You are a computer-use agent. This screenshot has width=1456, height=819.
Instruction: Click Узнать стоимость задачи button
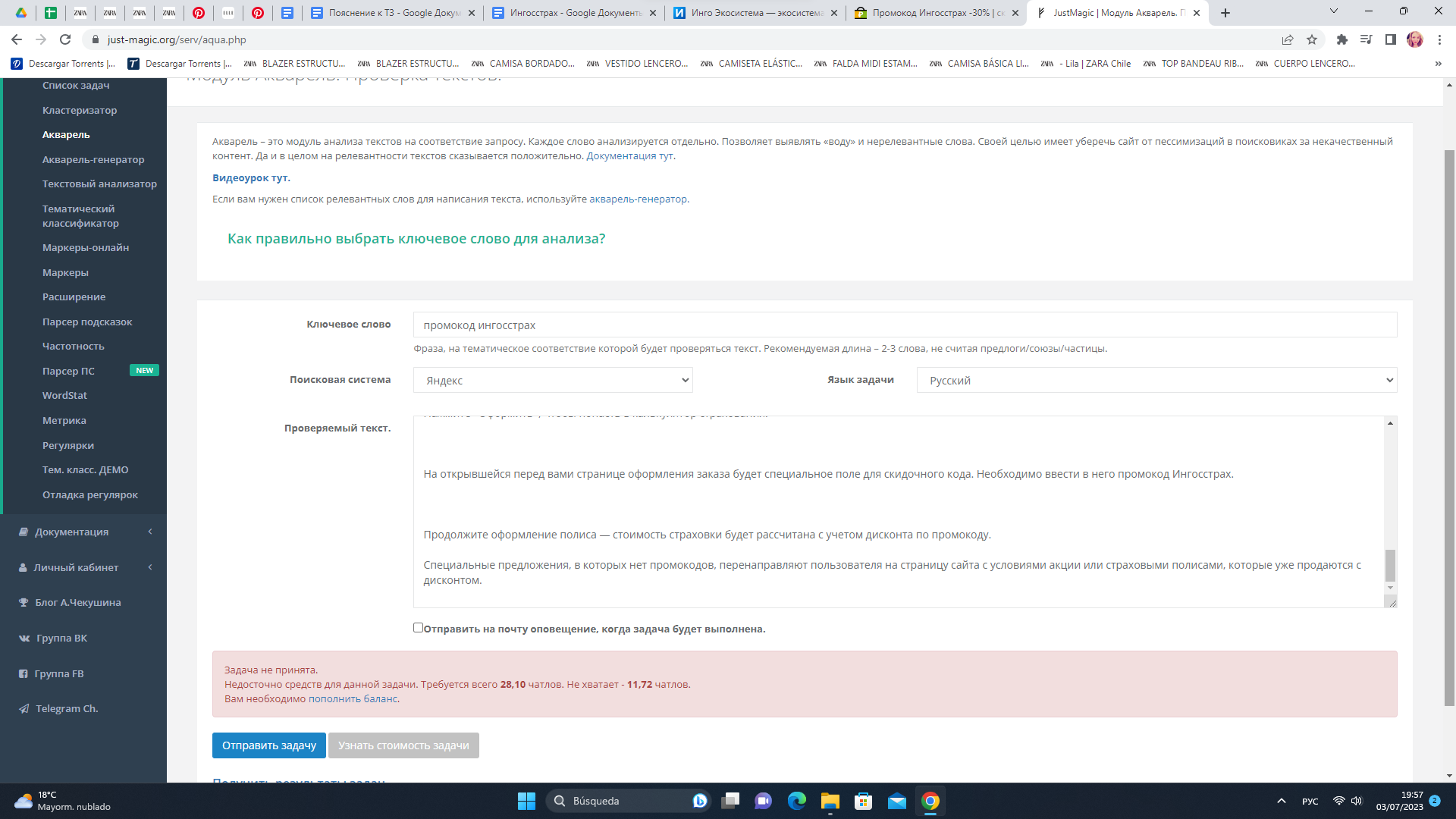(x=403, y=745)
